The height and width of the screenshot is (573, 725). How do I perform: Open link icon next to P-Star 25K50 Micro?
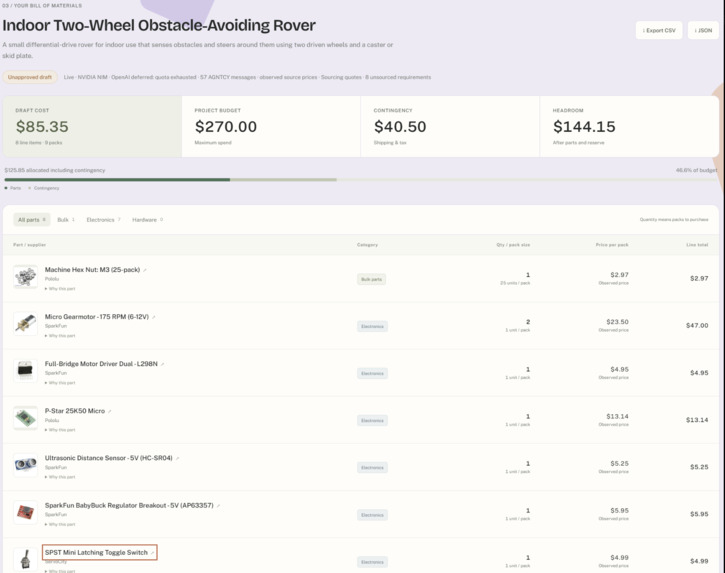point(110,412)
